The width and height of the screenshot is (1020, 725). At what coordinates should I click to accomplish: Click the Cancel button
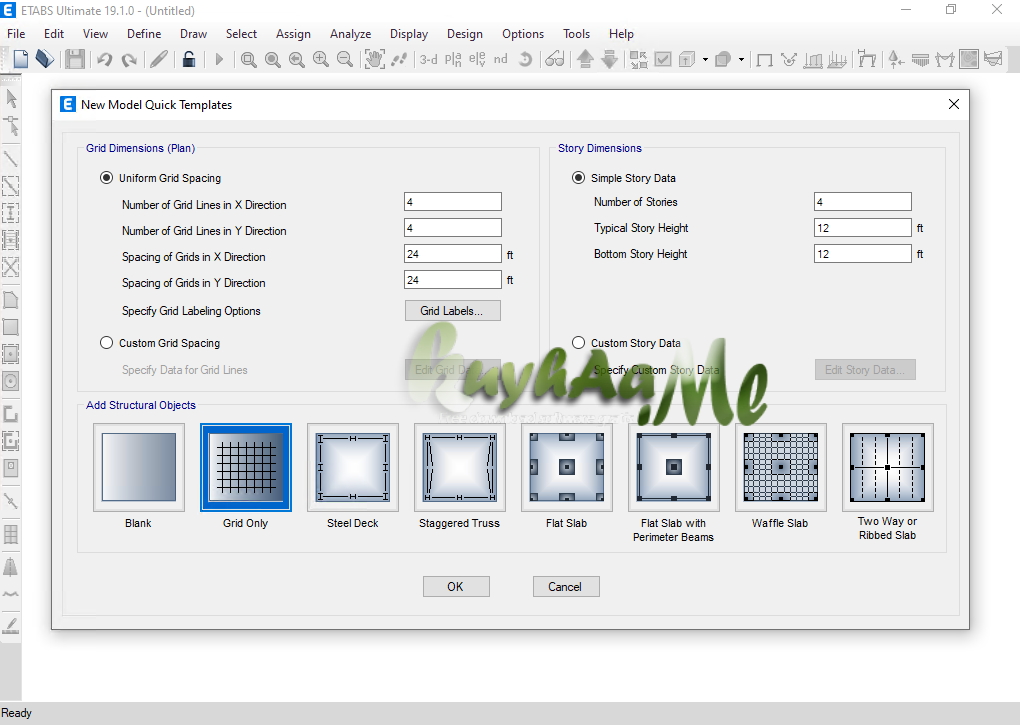pos(565,587)
